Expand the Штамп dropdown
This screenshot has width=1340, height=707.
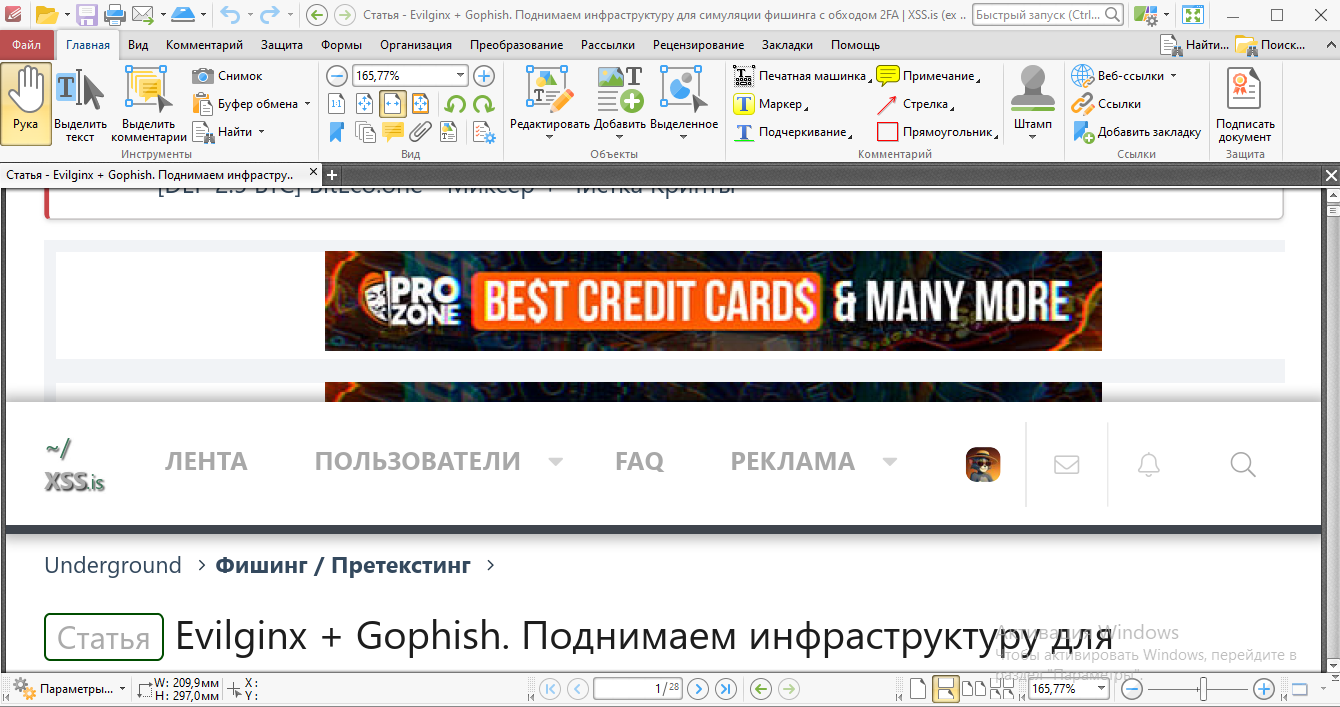[x=1033, y=137]
